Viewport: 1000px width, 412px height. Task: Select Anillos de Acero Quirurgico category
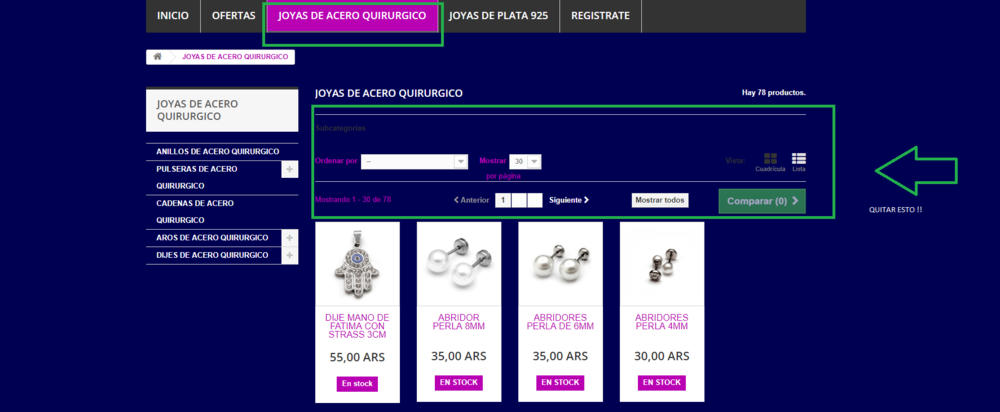(218, 152)
